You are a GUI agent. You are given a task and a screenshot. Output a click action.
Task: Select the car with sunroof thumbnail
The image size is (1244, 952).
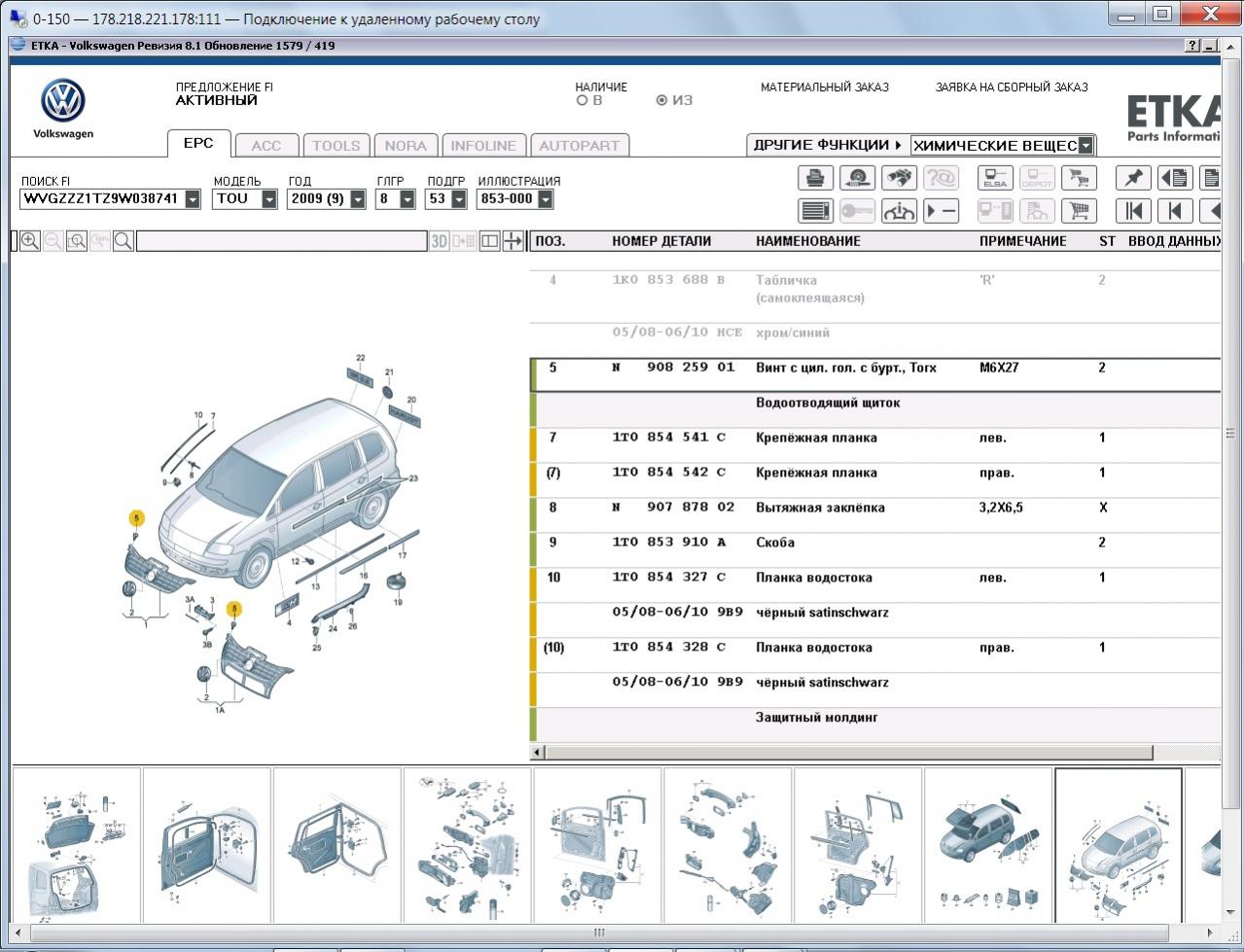[x=988, y=845]
